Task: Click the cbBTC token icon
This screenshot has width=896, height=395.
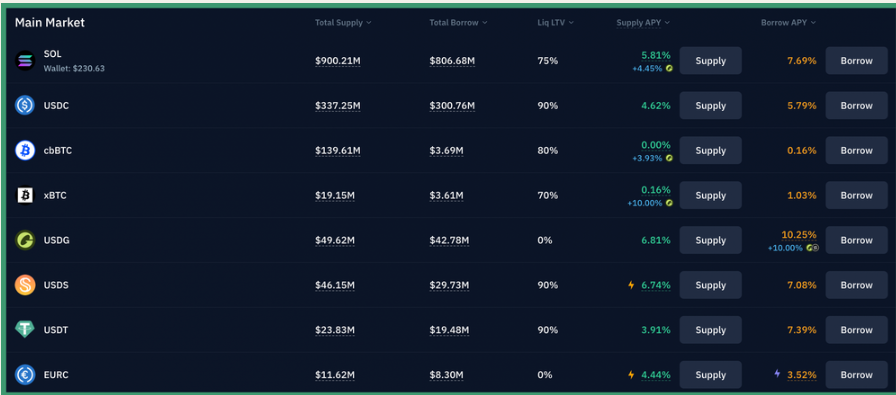Action: pyautogui.click(x=25, y=150)
